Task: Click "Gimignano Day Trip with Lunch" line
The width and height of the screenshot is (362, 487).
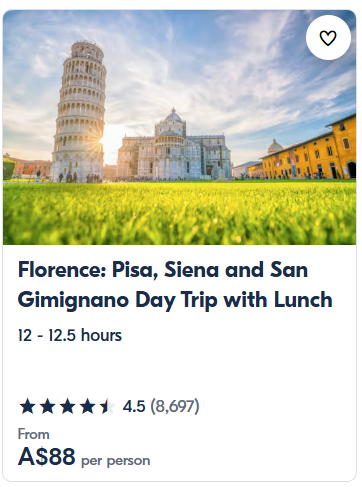Action: click(x=175, y=300)
